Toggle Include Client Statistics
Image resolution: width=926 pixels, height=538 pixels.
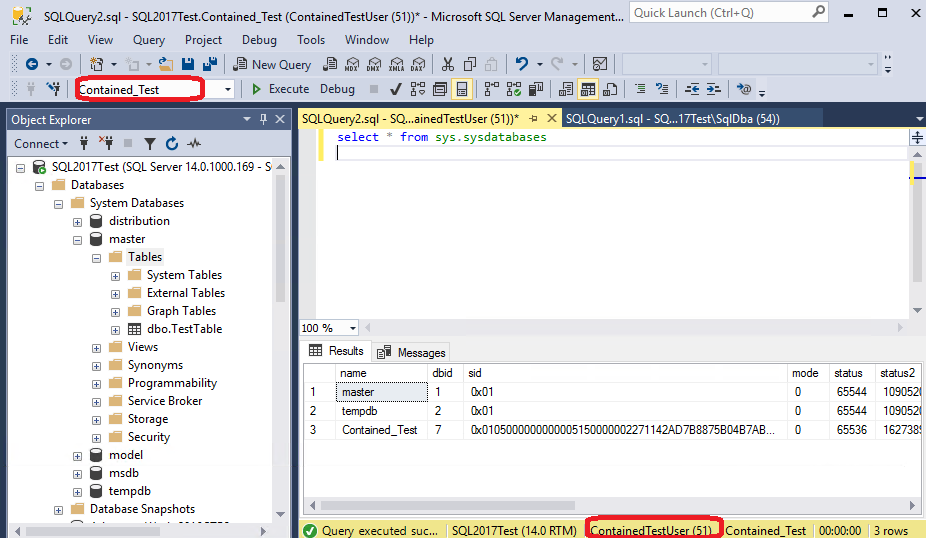coord(536,89)
